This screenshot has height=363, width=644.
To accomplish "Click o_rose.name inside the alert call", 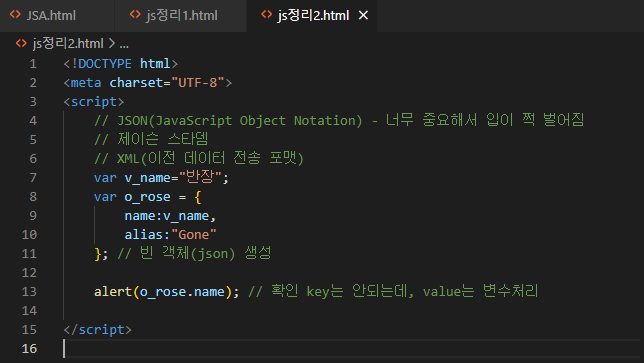I will point(182,292).
